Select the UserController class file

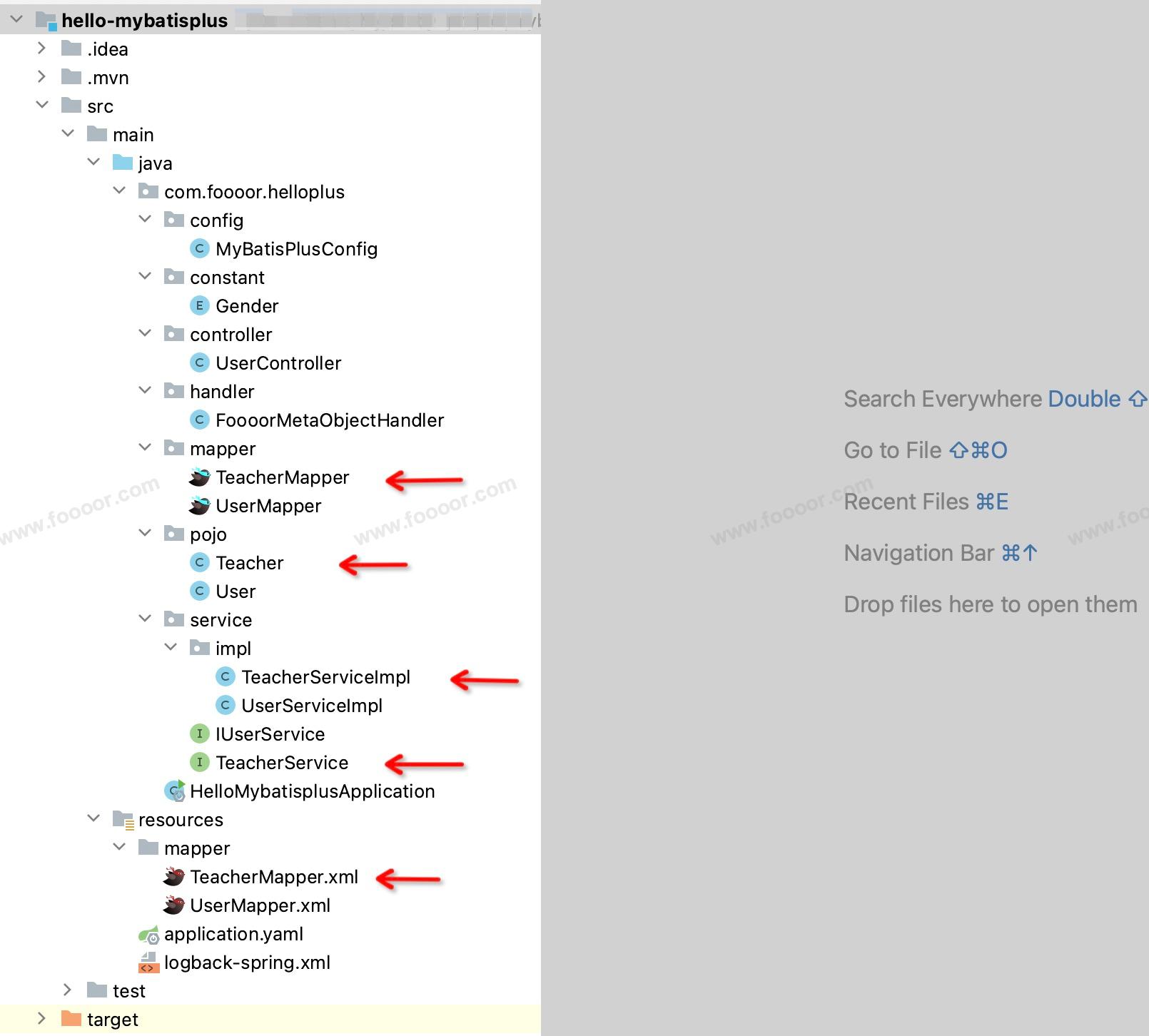(278, 363)
